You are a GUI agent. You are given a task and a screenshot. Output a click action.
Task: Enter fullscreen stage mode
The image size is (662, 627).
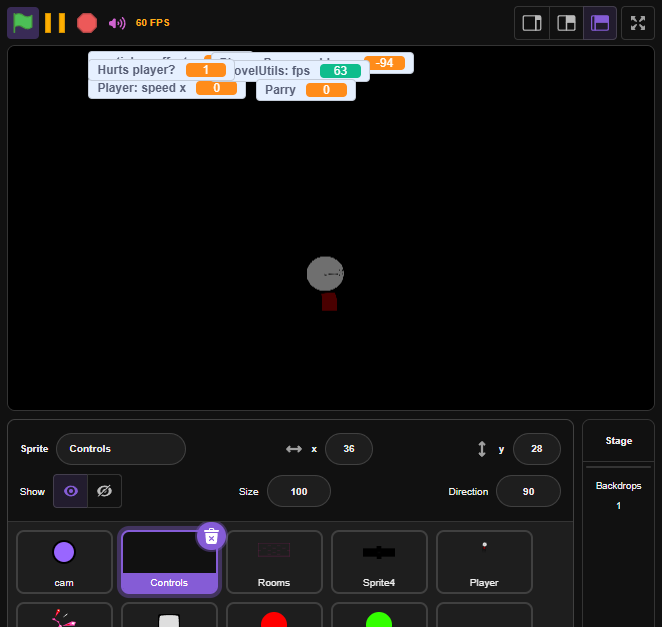[x=638, y=23]
